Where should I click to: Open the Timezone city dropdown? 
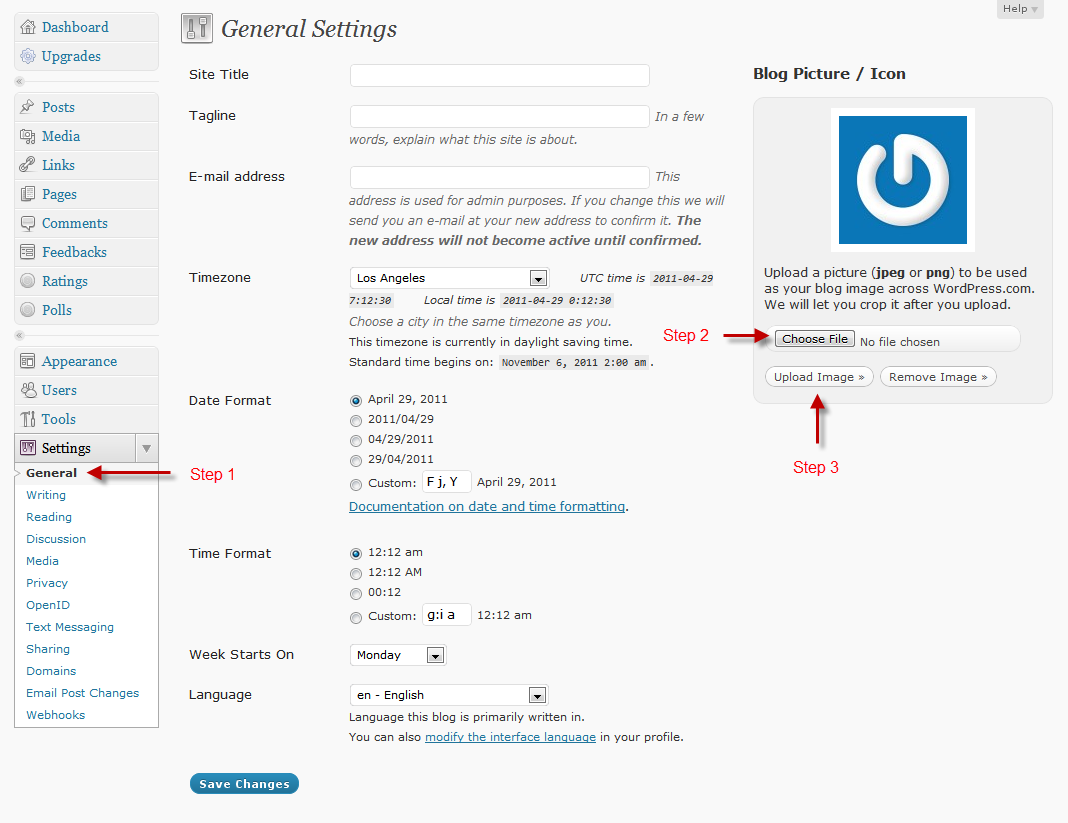[x=448, y=278]
